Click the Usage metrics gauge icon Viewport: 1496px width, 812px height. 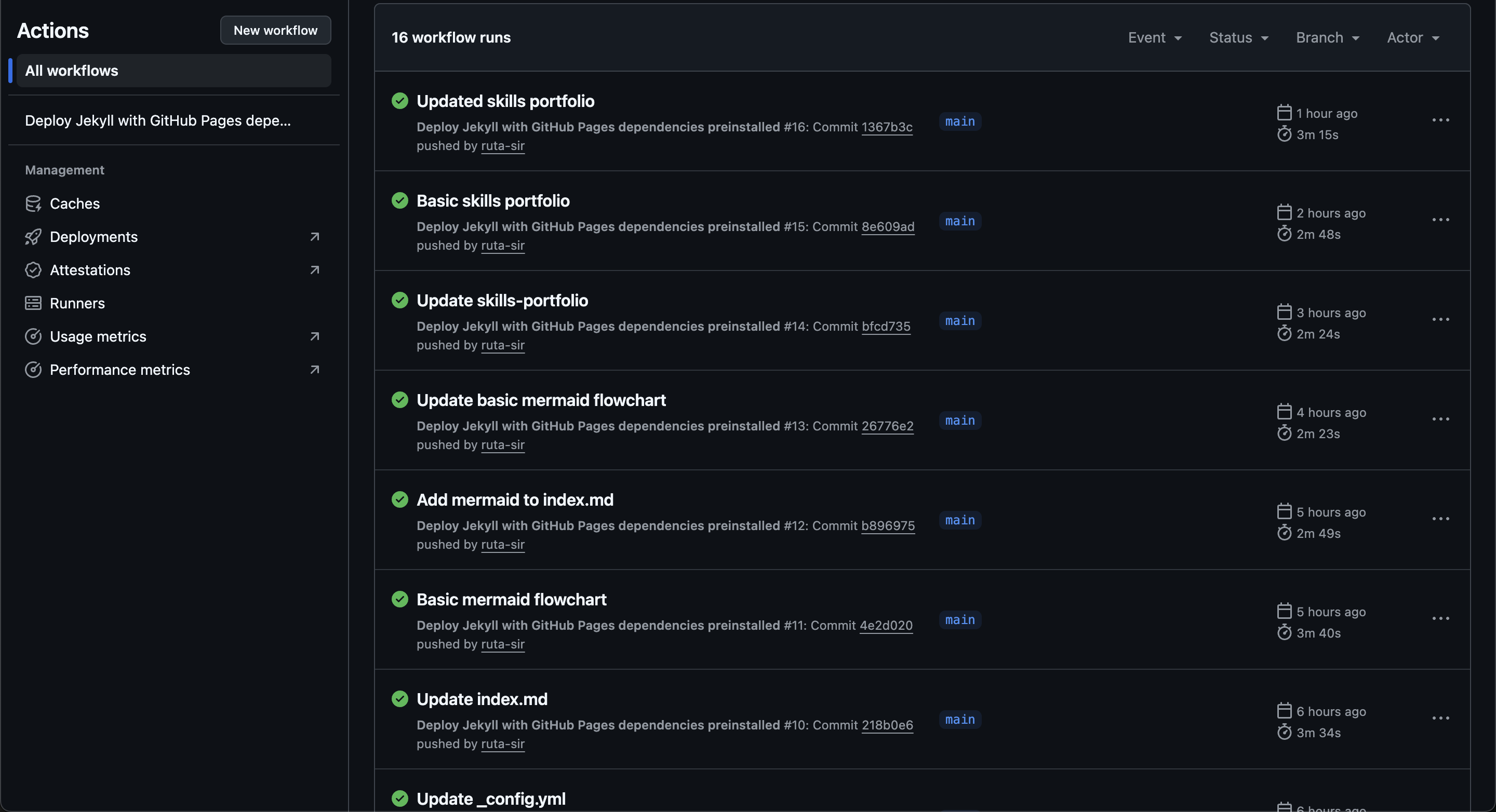coord(33,336)
